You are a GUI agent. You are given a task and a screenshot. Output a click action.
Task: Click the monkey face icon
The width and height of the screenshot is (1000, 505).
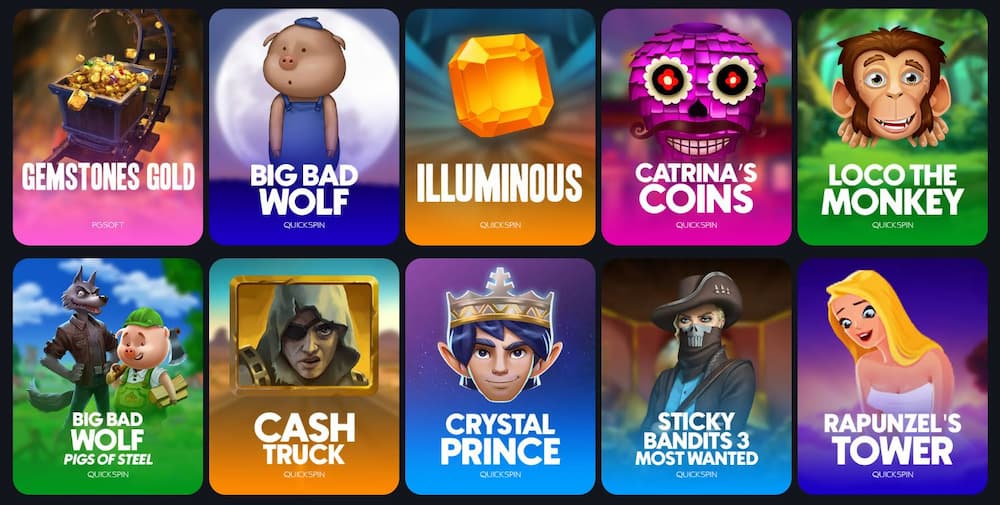[x=892, y=87]
